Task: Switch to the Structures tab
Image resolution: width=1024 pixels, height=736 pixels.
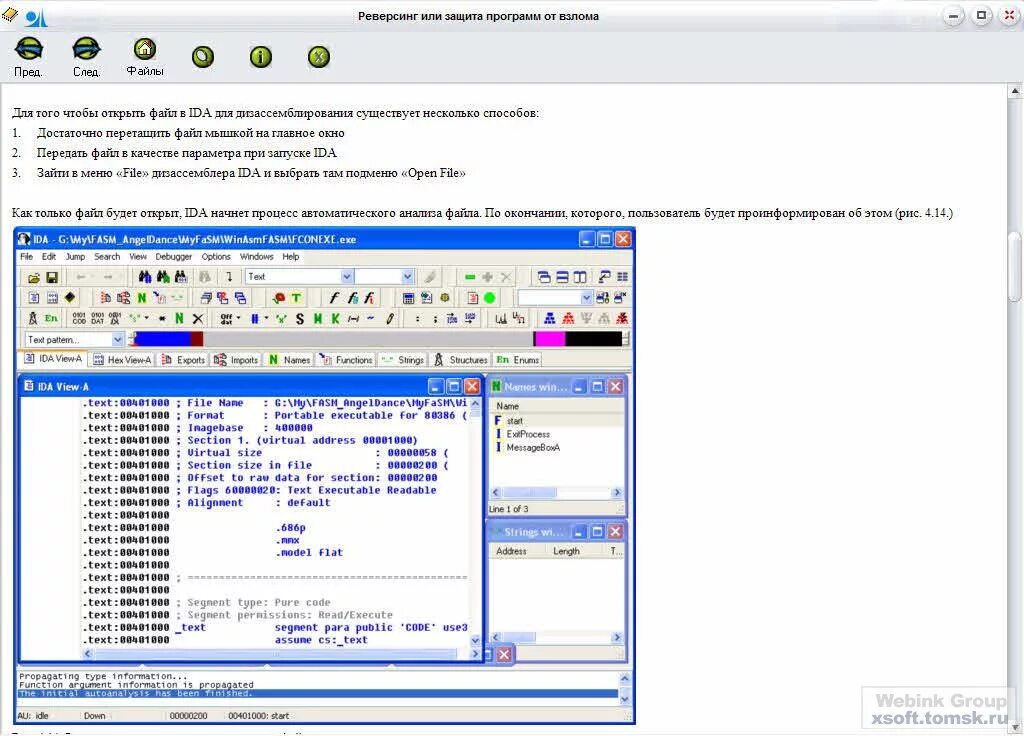Action: click(461, 360)
